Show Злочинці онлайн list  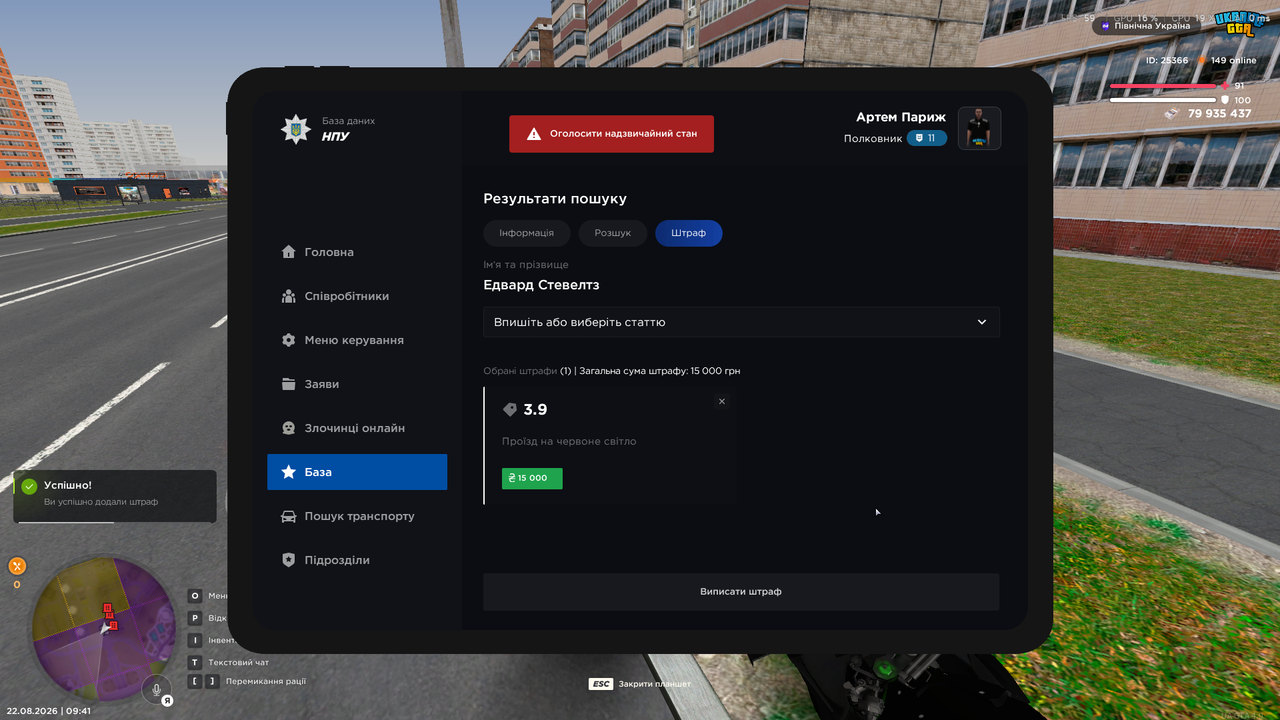click(357, 428)
